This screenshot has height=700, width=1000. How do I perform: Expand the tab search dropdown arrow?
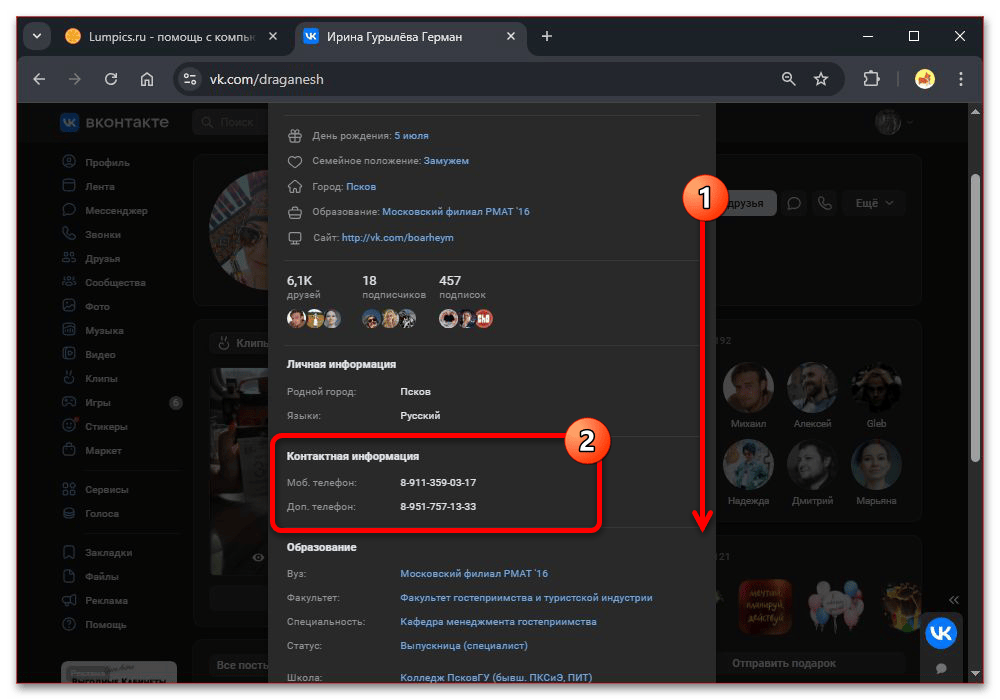pyautogui.click(x=38, y=37)
